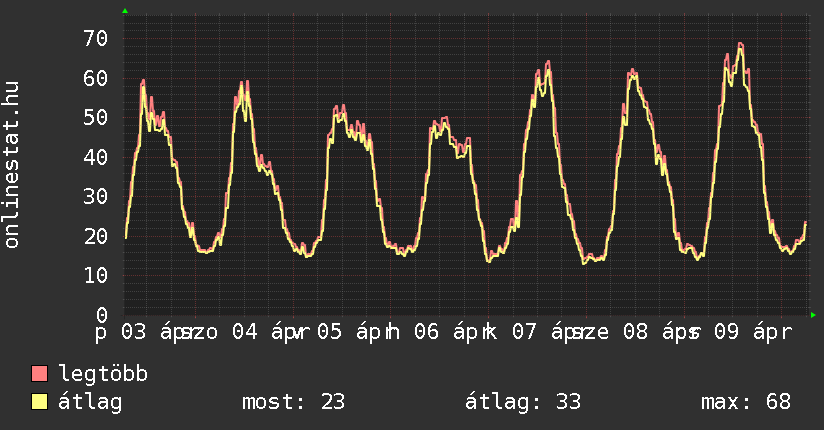Click the green arrow at x-axis end
Screen dimensions: 824x430
pos(814,315)
